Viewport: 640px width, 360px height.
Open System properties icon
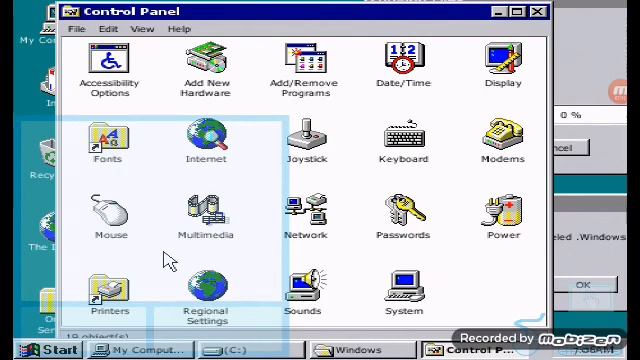click(404, 286)
